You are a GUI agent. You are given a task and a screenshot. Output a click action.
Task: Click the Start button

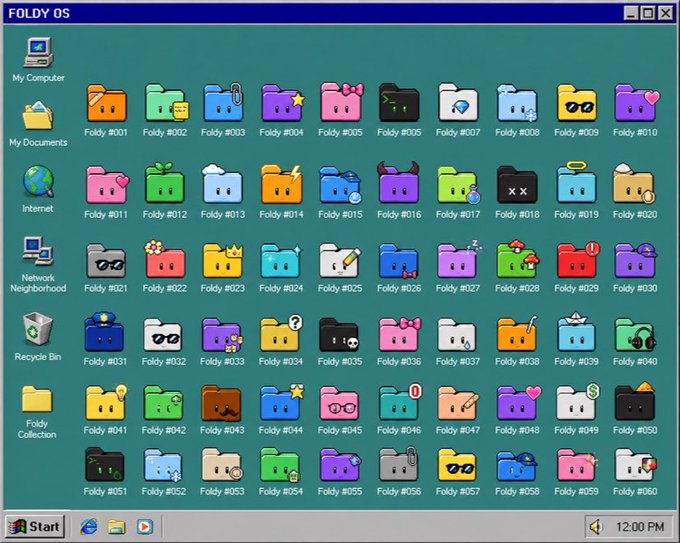(35, 527)
